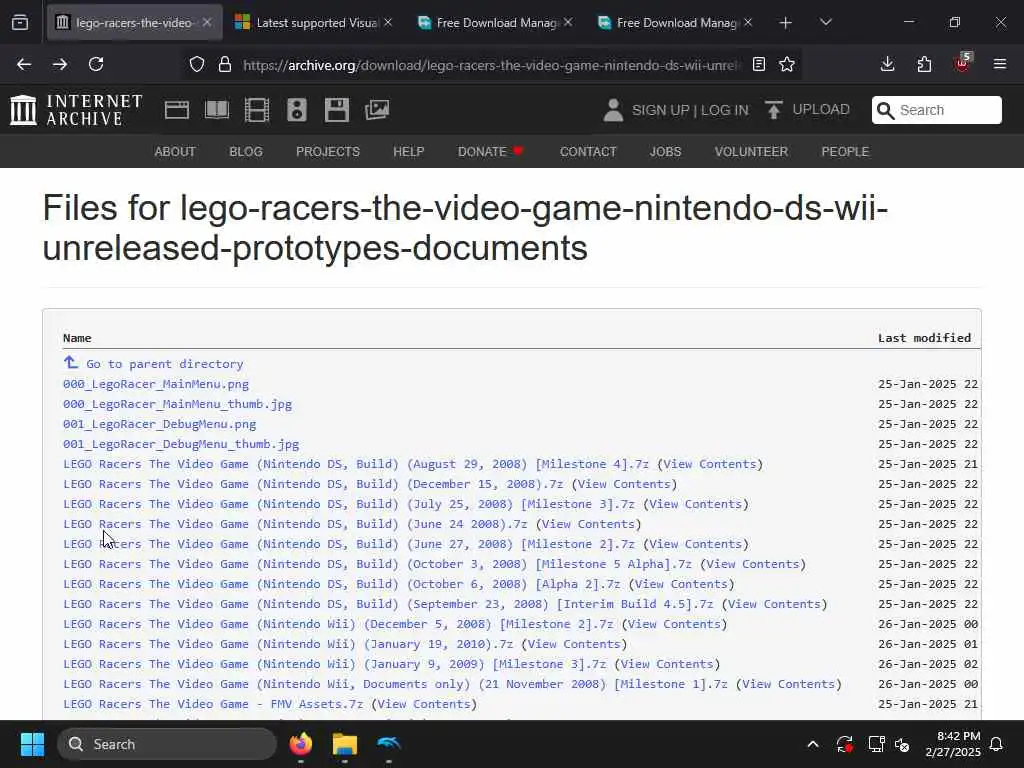Open 000_LegoRacer_MainMenu.png file
Image resolution: width=1024 pixels, height=768 pixels.
[x=156, y=384]
